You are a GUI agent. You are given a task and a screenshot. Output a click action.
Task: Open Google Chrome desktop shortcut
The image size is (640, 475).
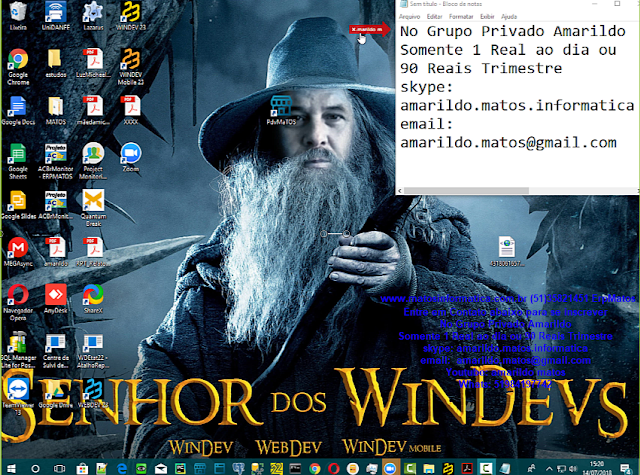click(x=18, y=67)
